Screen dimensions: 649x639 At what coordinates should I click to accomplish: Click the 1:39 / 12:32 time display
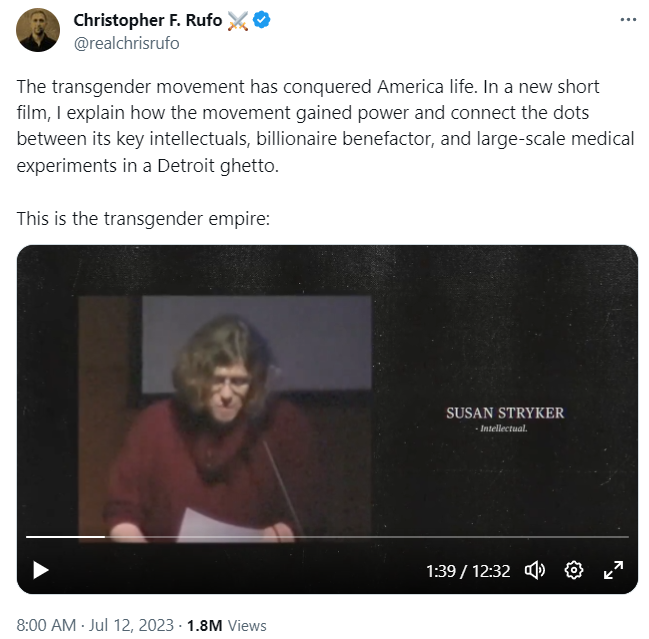[468, 571]
